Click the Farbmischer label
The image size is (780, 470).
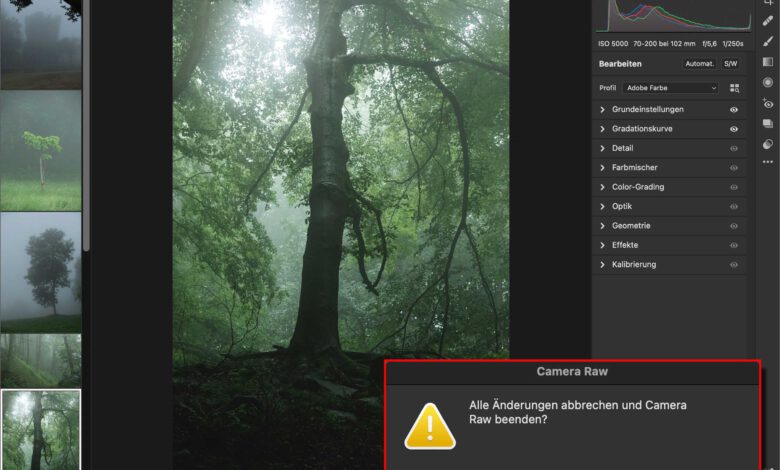[635, 168]
